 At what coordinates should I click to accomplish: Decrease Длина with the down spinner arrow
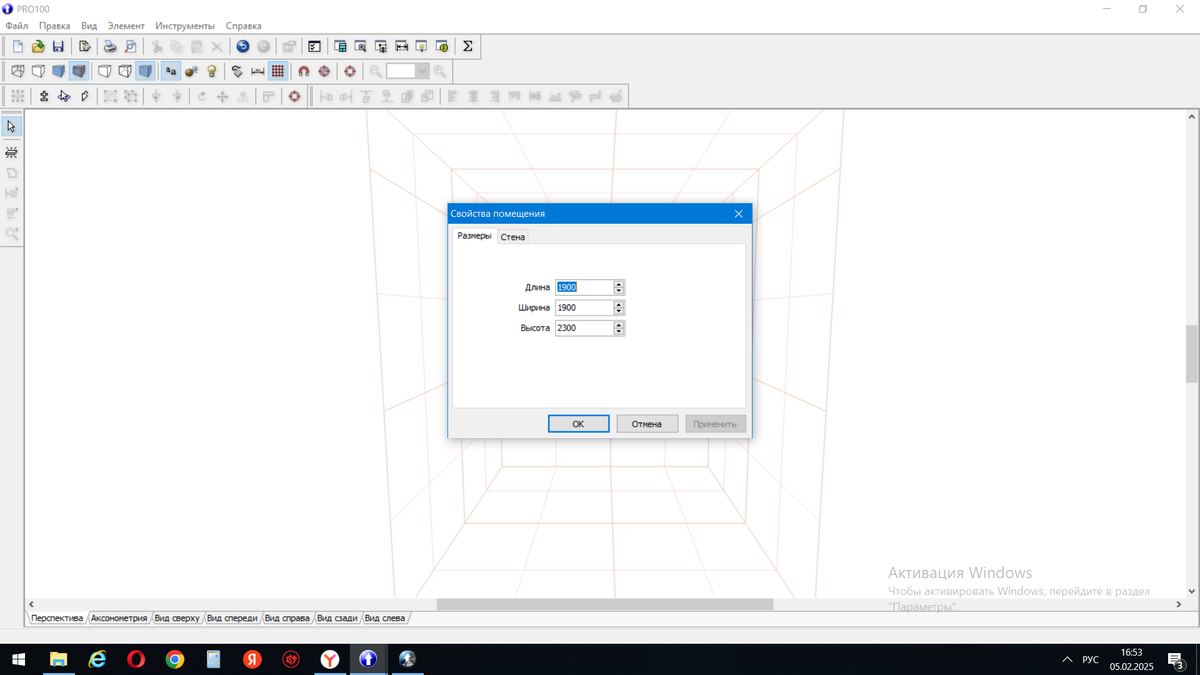pyautogui.click(x=619, y=291)
